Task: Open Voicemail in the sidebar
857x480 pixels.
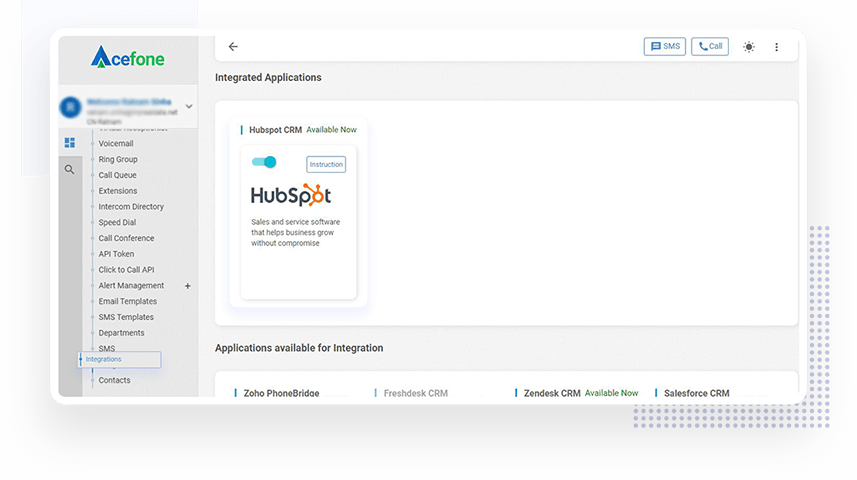Action: click(116, 143)
